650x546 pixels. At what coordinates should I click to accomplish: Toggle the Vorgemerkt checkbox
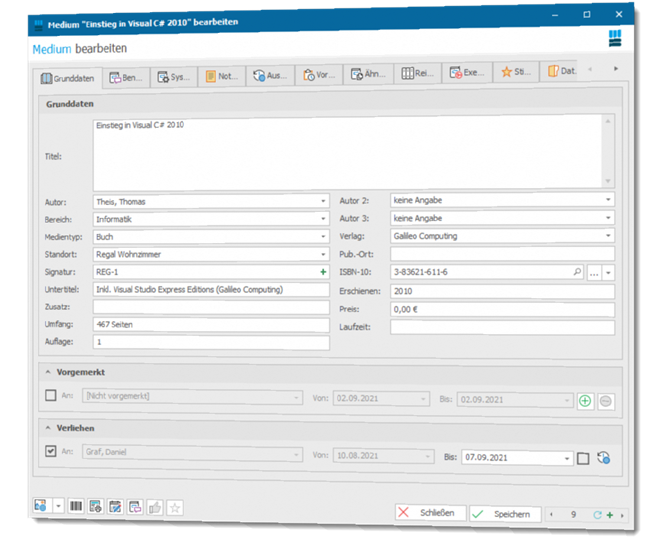click(51, 395)
